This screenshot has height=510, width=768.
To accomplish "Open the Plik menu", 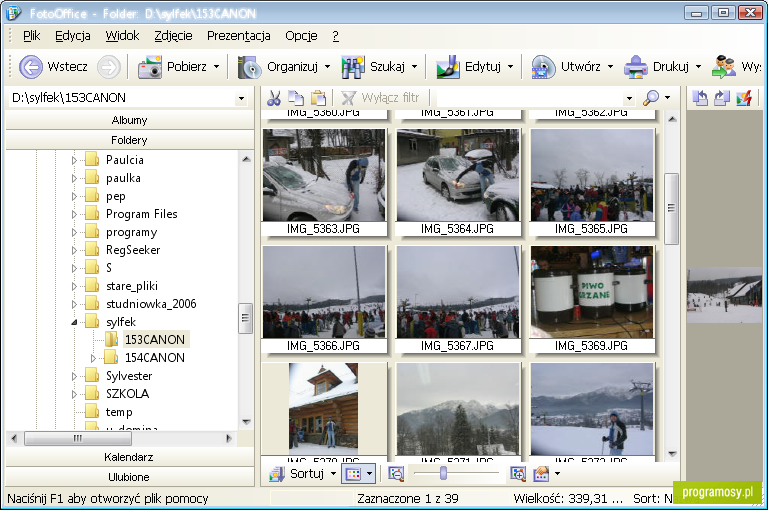I will point(31,36).
